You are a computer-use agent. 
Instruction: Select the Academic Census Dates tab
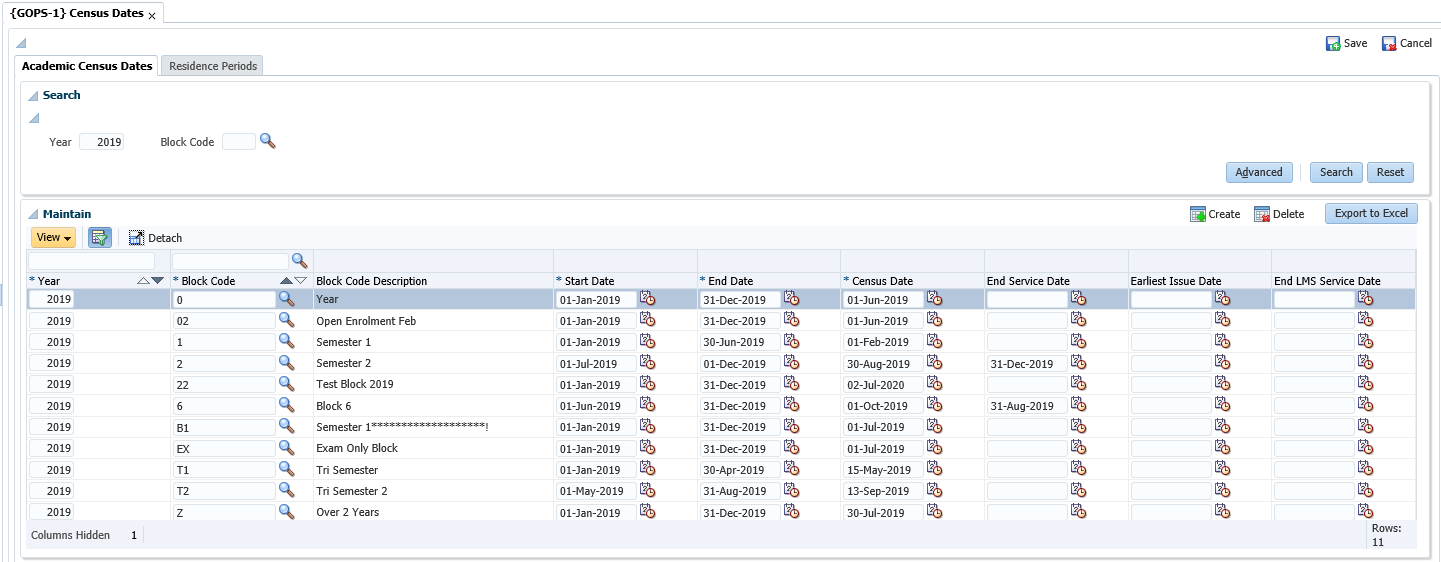pyautogui.click(x=87, y=66)
